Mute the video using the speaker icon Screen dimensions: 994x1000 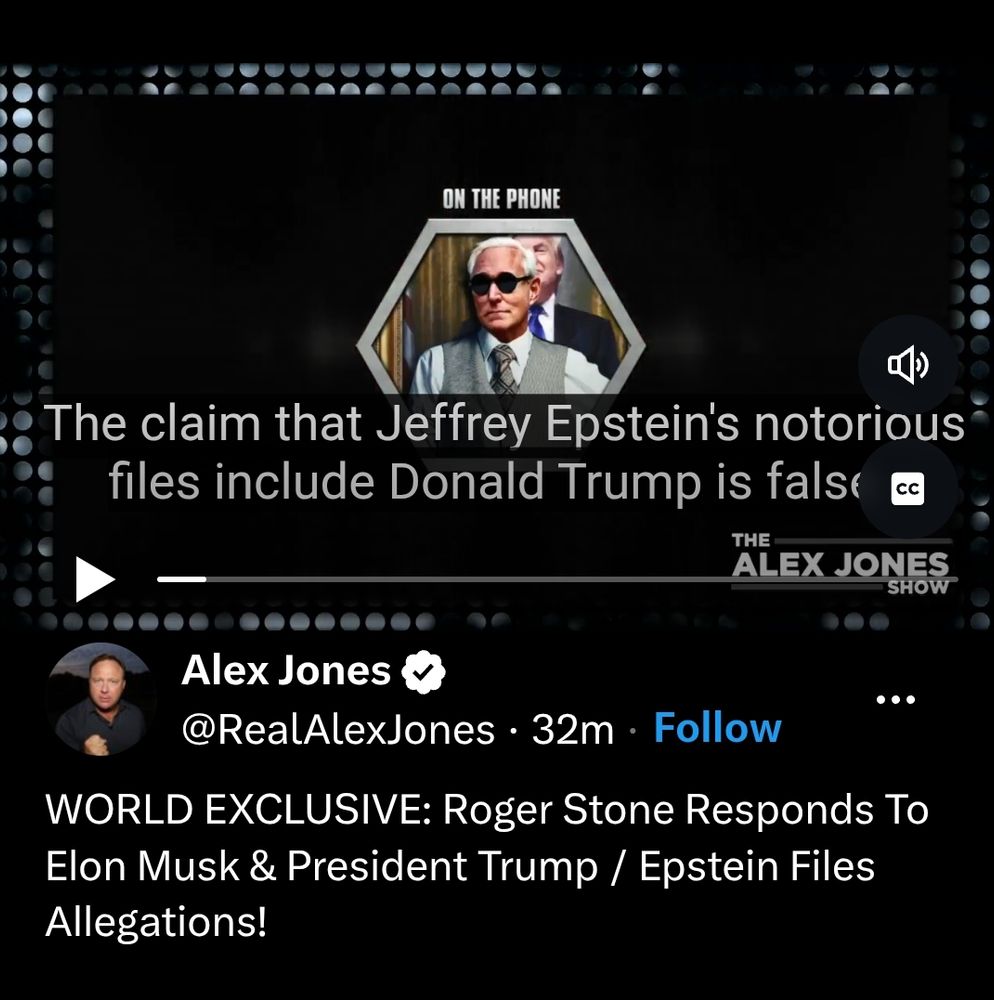point(907,364)
